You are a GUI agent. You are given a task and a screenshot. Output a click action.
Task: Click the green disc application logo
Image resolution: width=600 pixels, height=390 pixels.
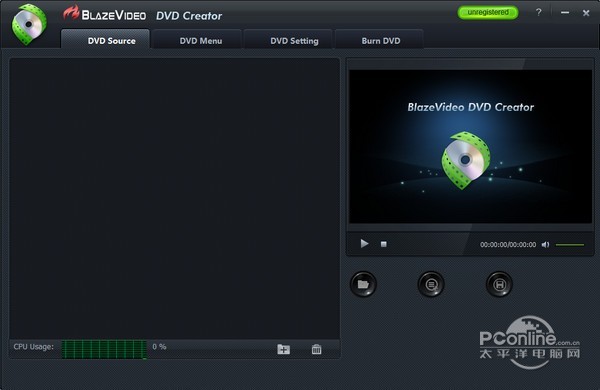point(29,24)
